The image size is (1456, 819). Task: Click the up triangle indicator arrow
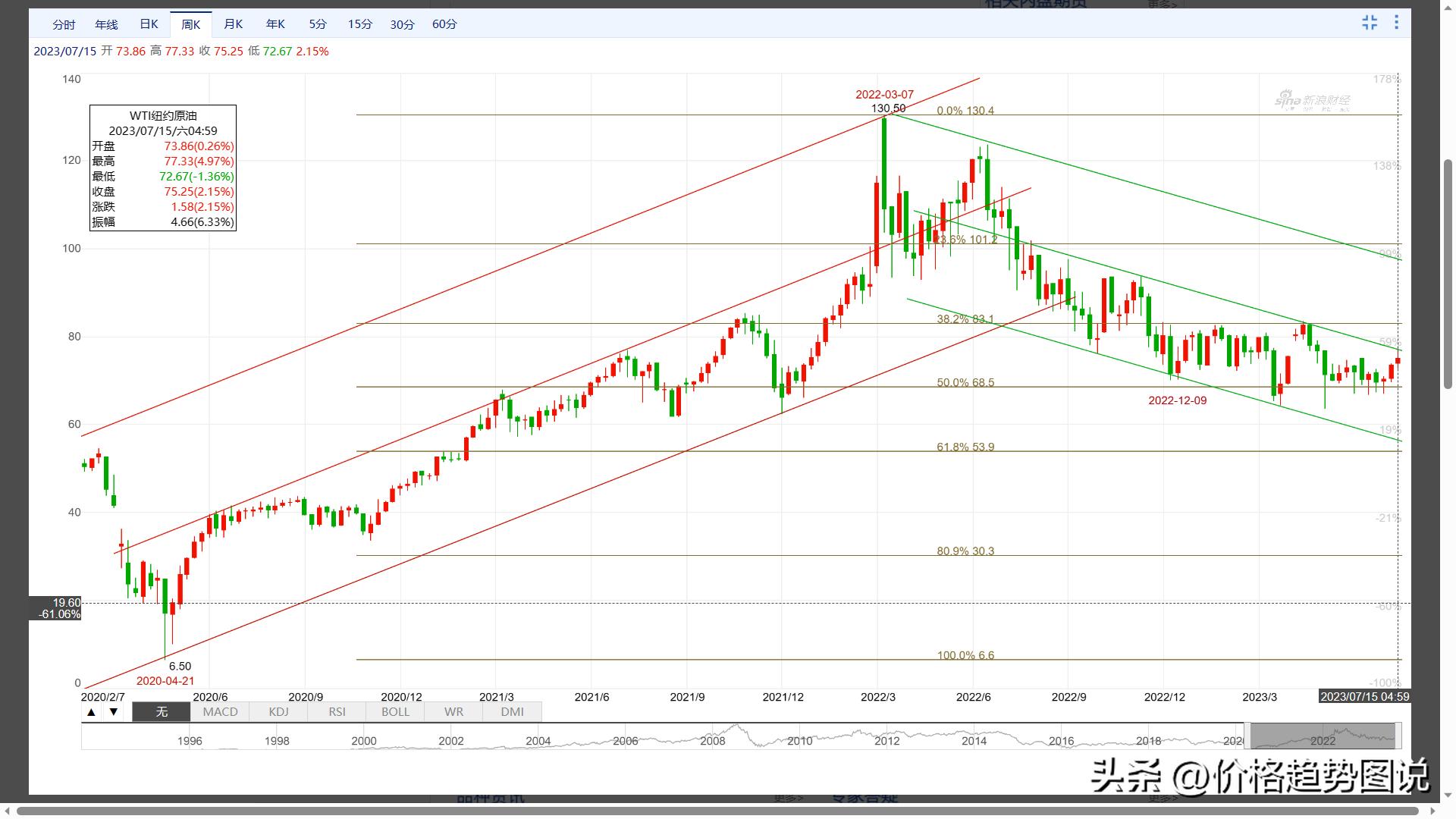91,712
